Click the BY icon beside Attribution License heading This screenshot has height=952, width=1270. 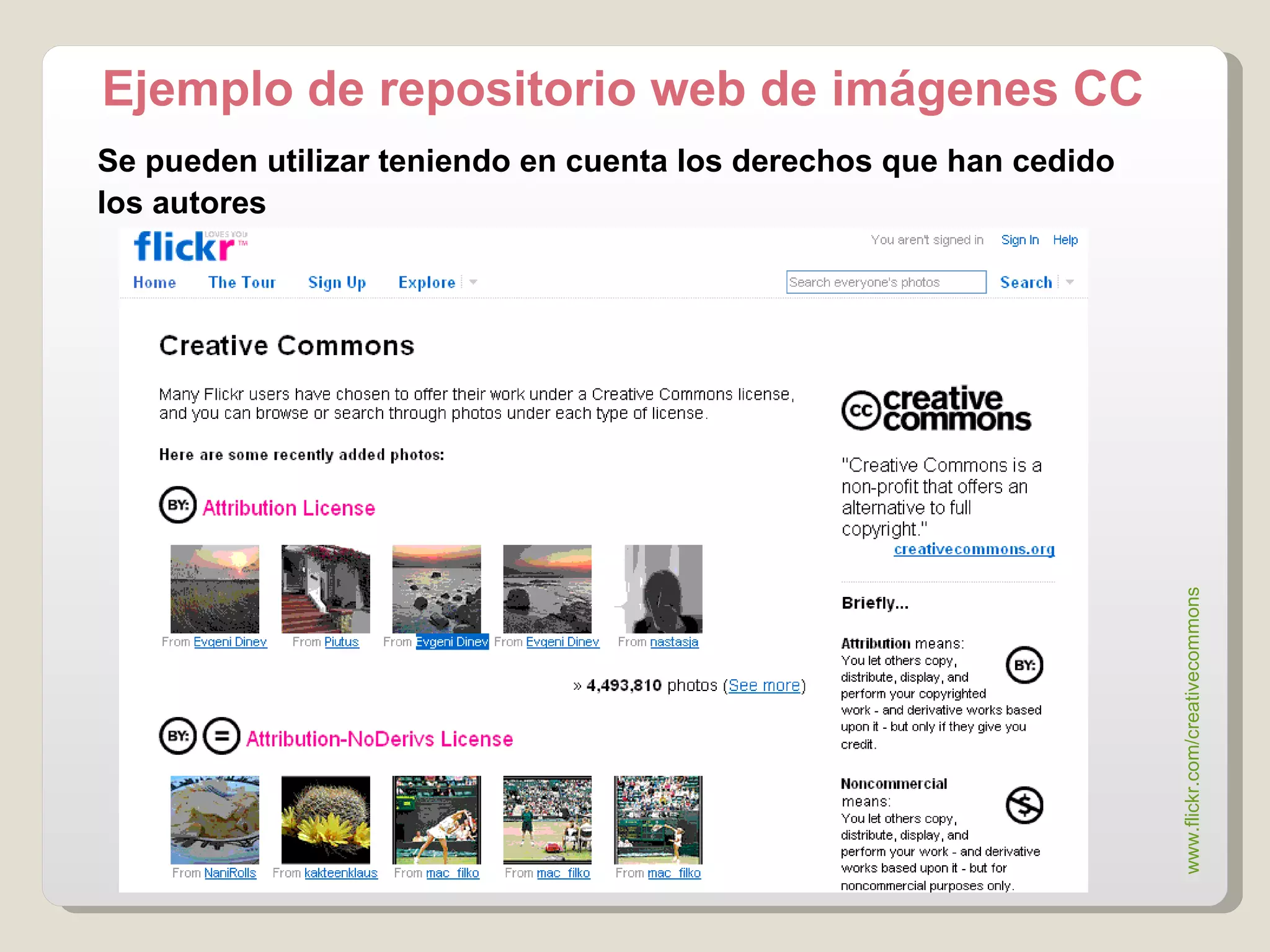point(178,505)
